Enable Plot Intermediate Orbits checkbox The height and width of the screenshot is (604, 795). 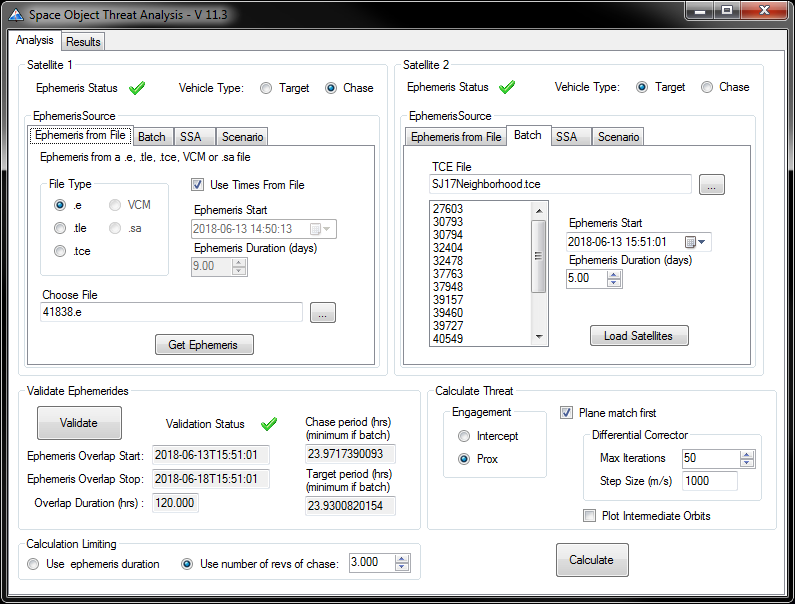(x=590, y=516)
